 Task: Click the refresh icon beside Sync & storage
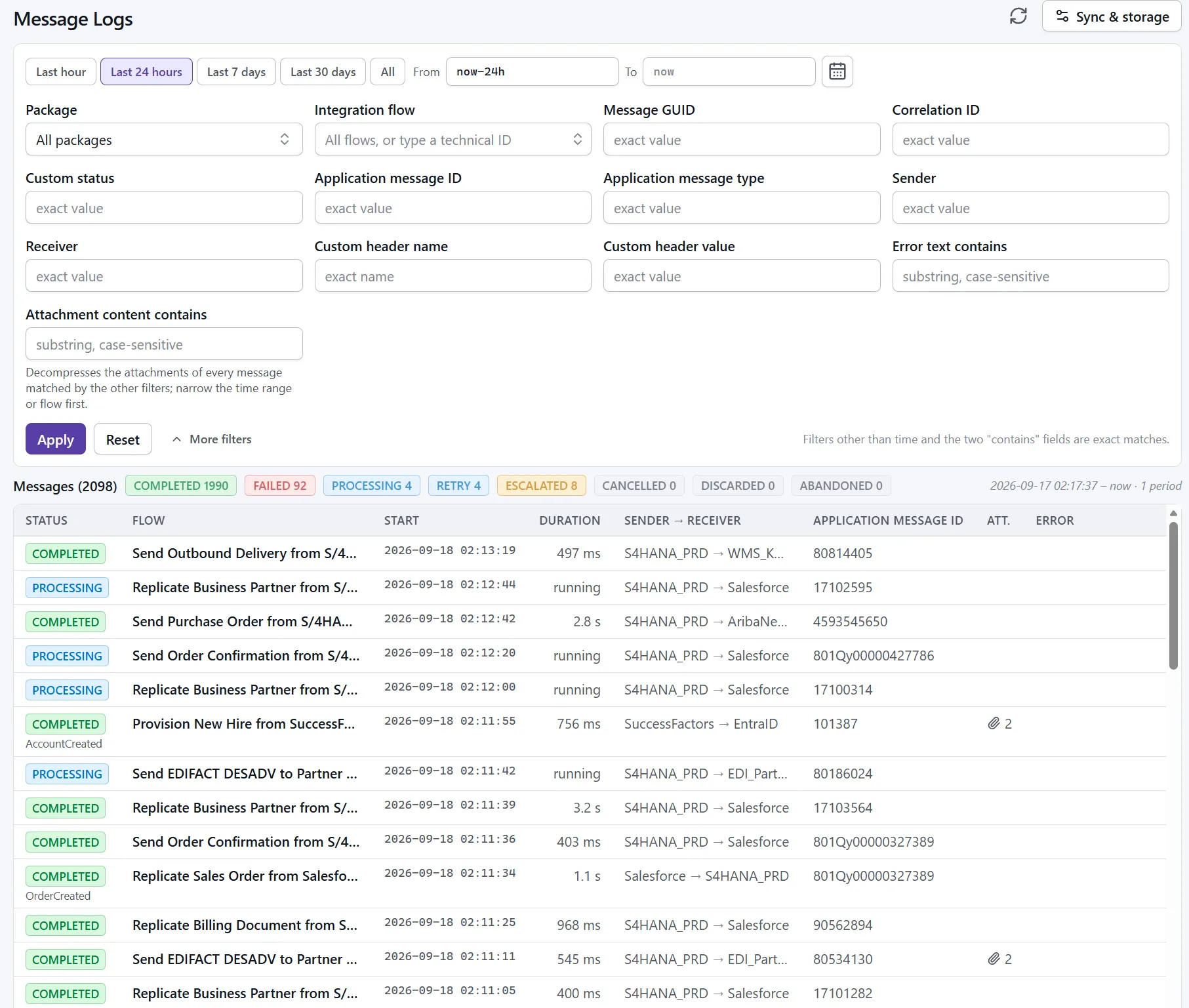click(x=1018, y=16)
